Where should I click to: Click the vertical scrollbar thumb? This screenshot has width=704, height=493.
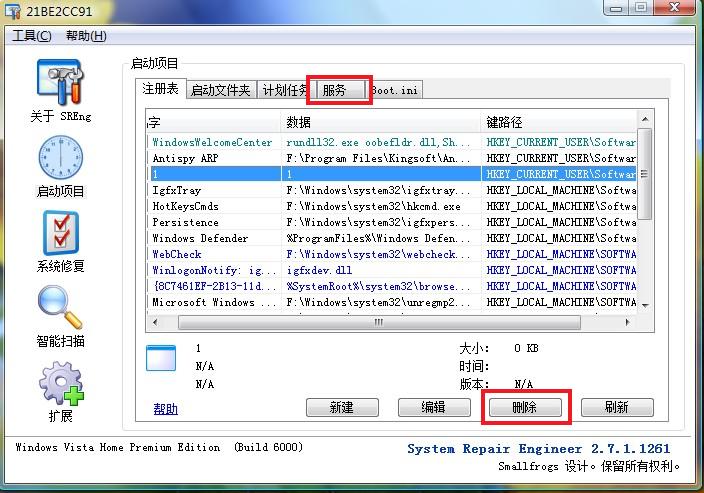[x=645, y=174]
